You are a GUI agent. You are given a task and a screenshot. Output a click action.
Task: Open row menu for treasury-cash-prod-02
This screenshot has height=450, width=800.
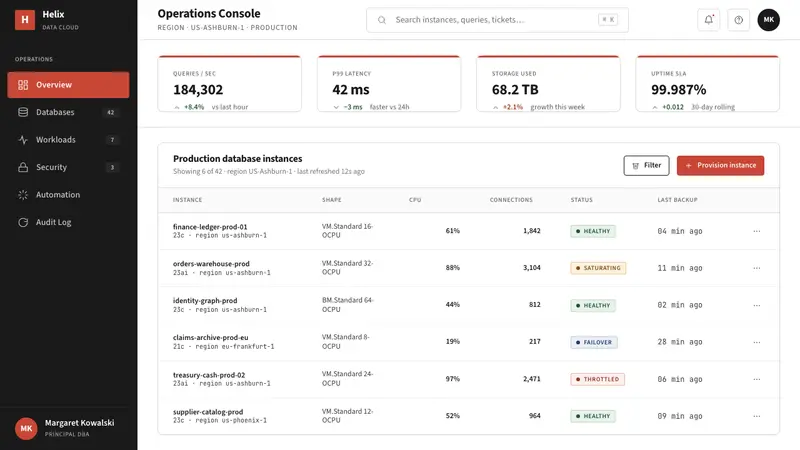click(x=757, y=379)
